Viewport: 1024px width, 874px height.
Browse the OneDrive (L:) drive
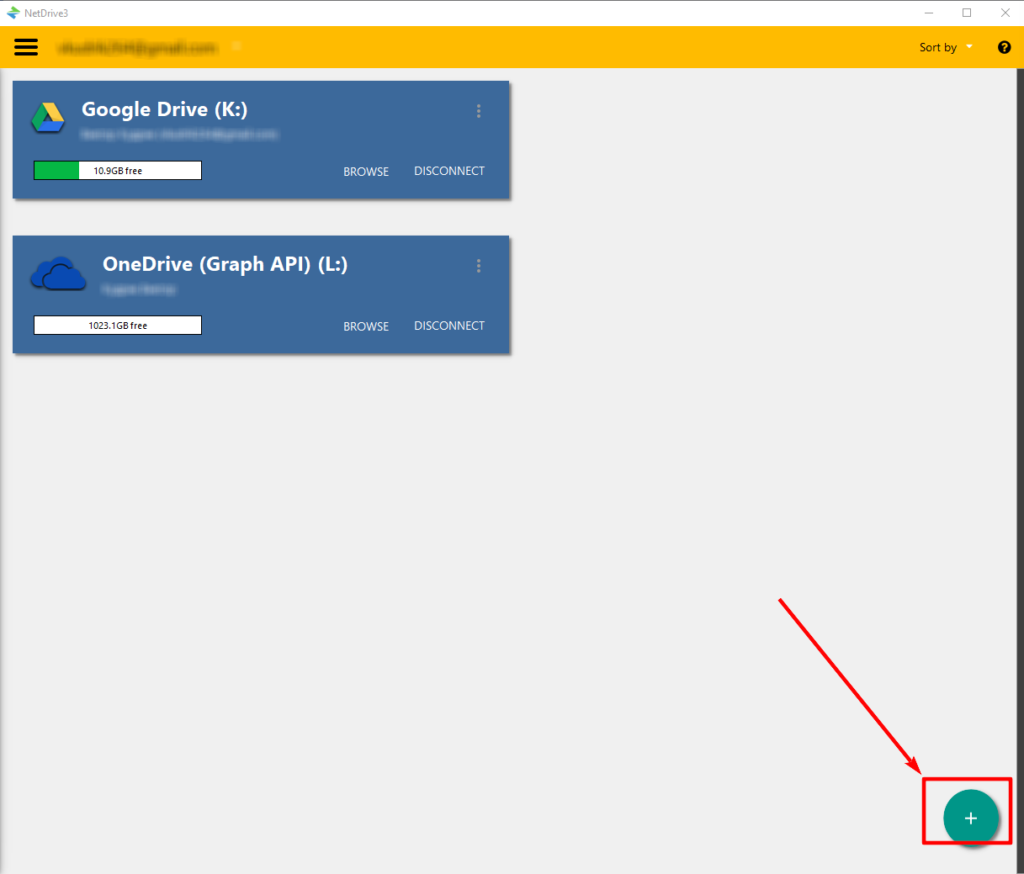coord(366,327)
